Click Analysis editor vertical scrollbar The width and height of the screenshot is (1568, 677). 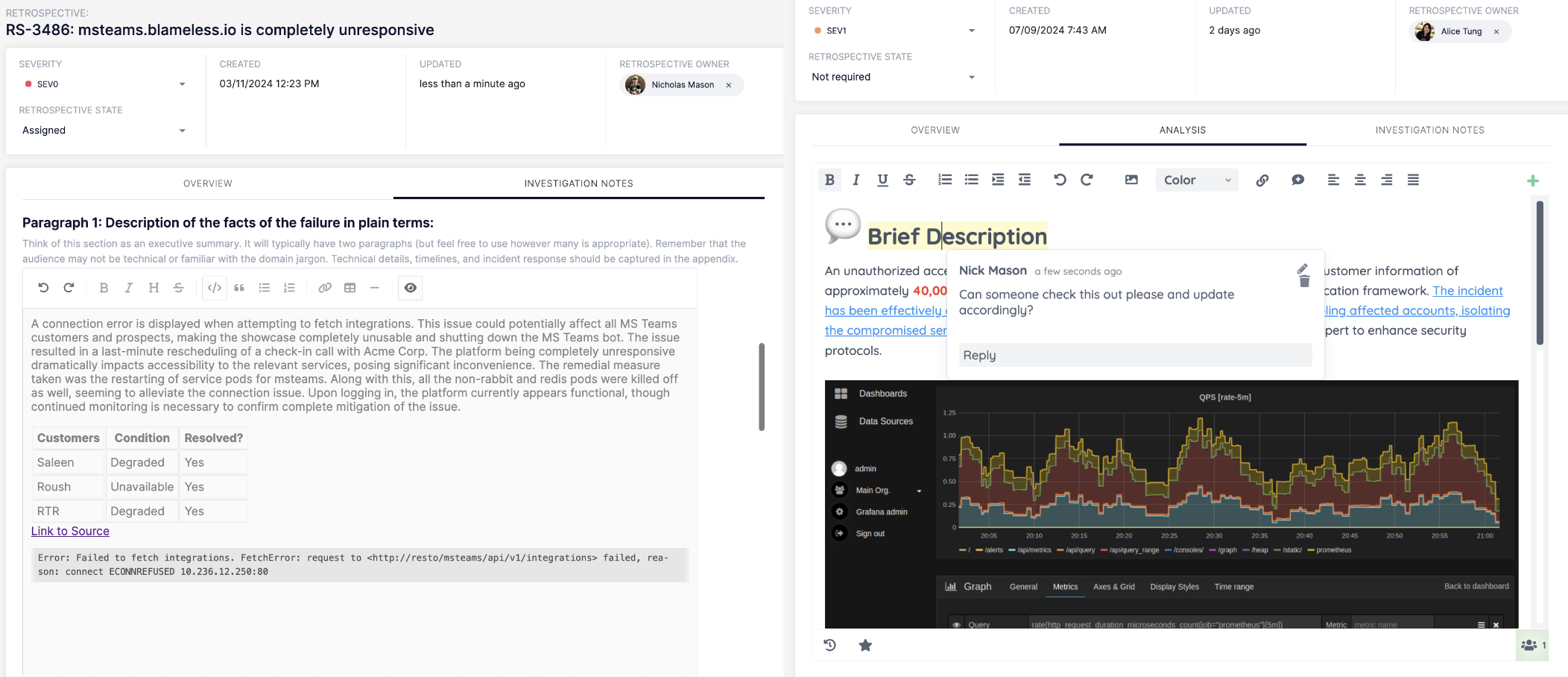[1540, 273]
